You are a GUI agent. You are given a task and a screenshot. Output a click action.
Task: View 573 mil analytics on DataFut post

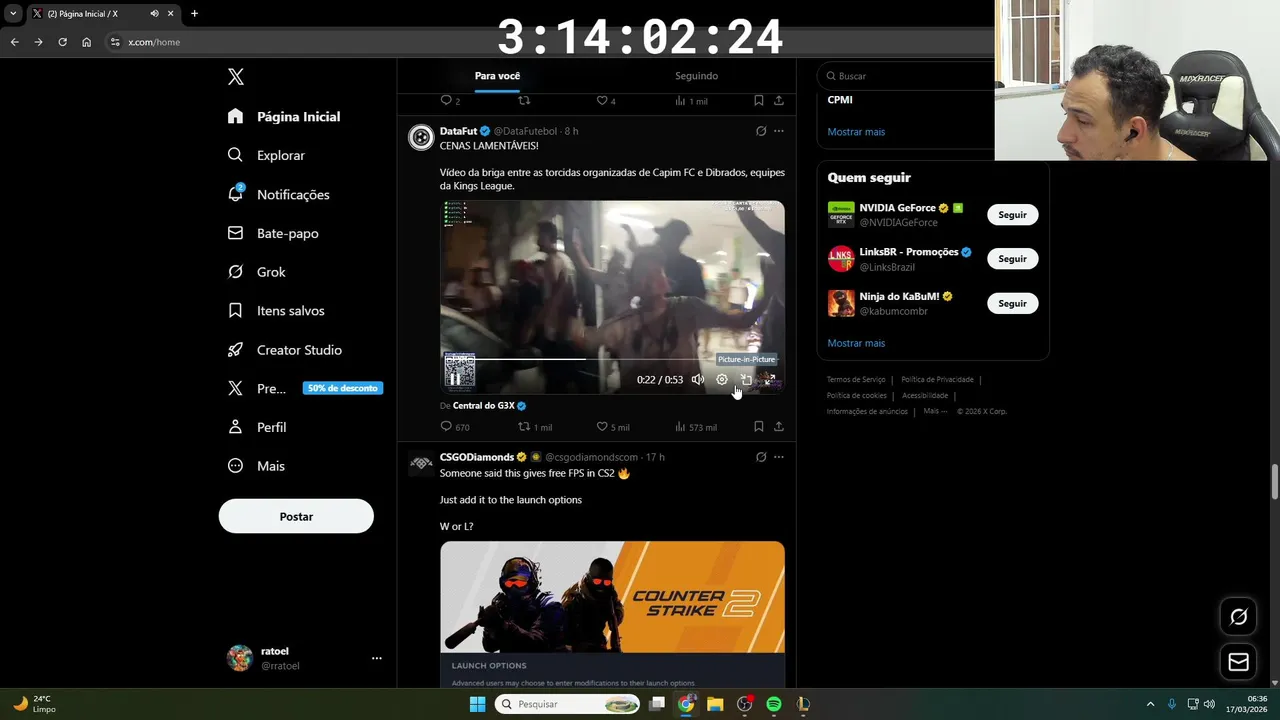tap(696, 427)
